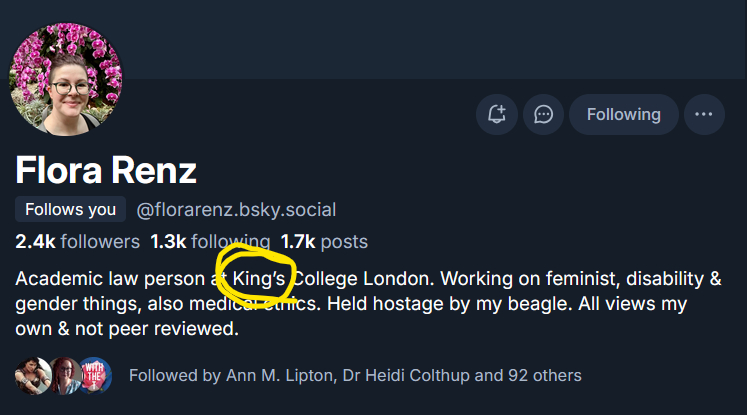Click the second mutual follower avatar

(62, 376)
